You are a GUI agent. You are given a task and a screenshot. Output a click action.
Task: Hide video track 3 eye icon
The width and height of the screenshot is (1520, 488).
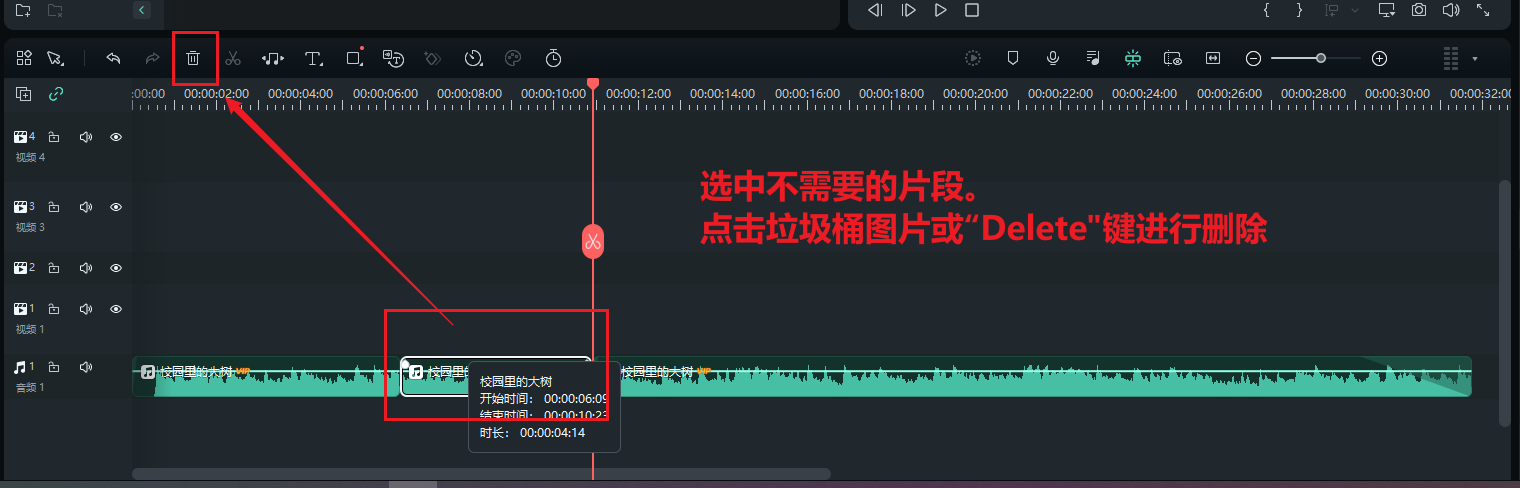coord(116,207)
